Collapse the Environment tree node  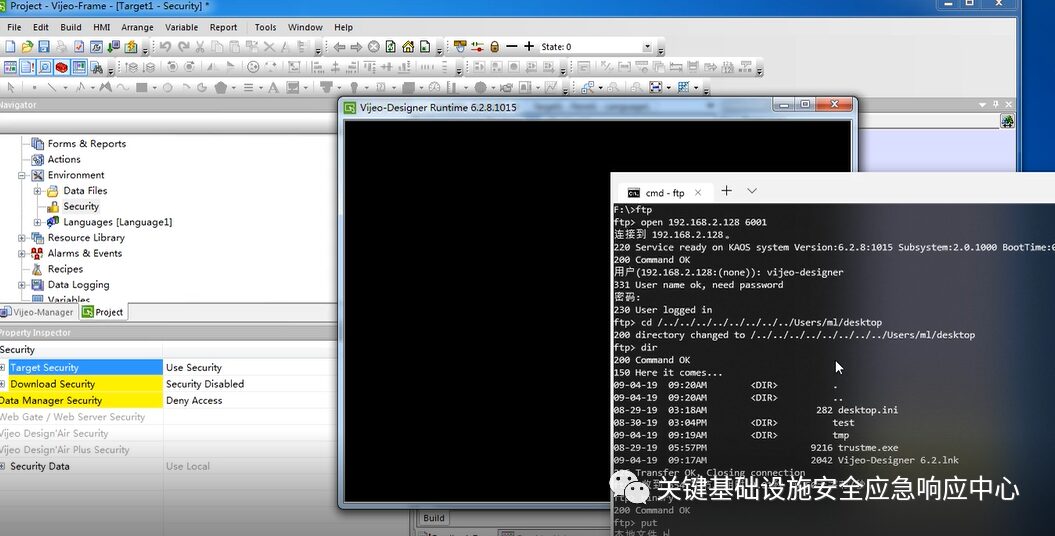pyautogui.click(x=22, y=176)
